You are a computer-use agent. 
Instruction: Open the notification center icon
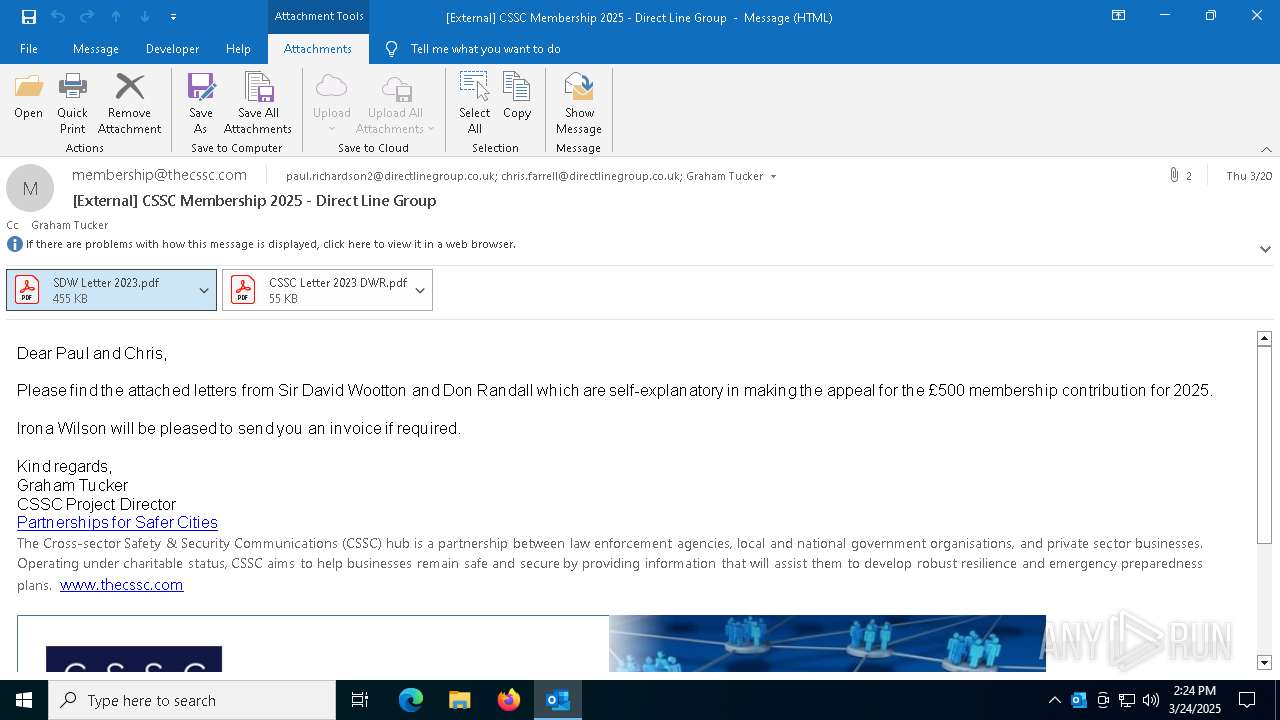[x=1247, y=700]
